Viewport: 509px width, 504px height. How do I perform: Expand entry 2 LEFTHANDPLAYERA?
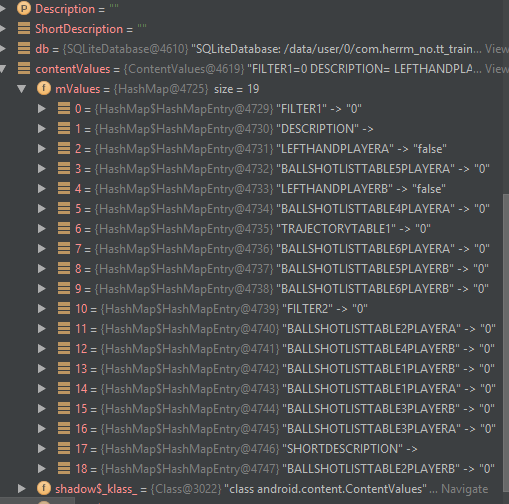tap(42, 149)
